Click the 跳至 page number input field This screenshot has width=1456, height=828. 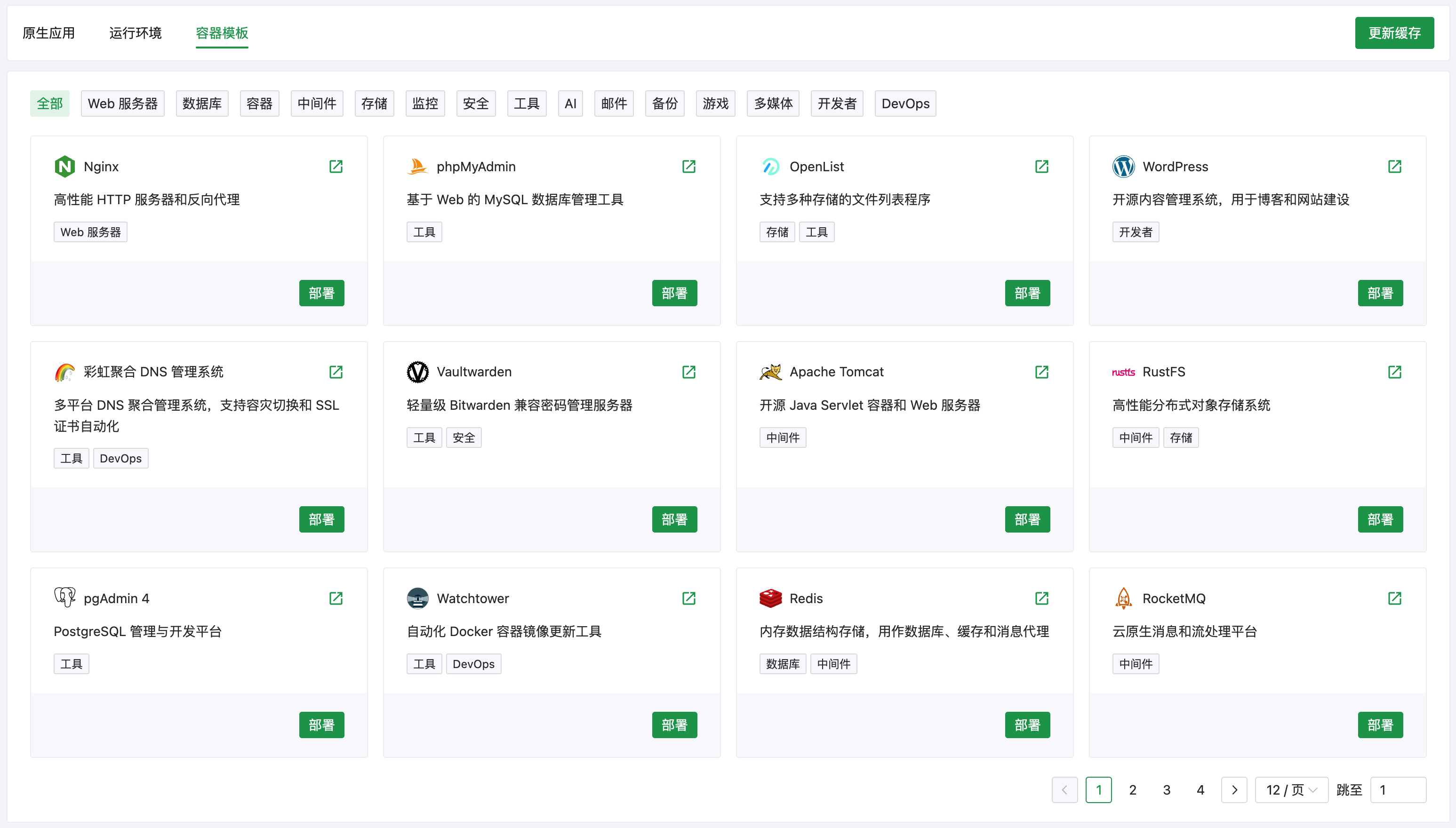click(x=1399, y=789)
